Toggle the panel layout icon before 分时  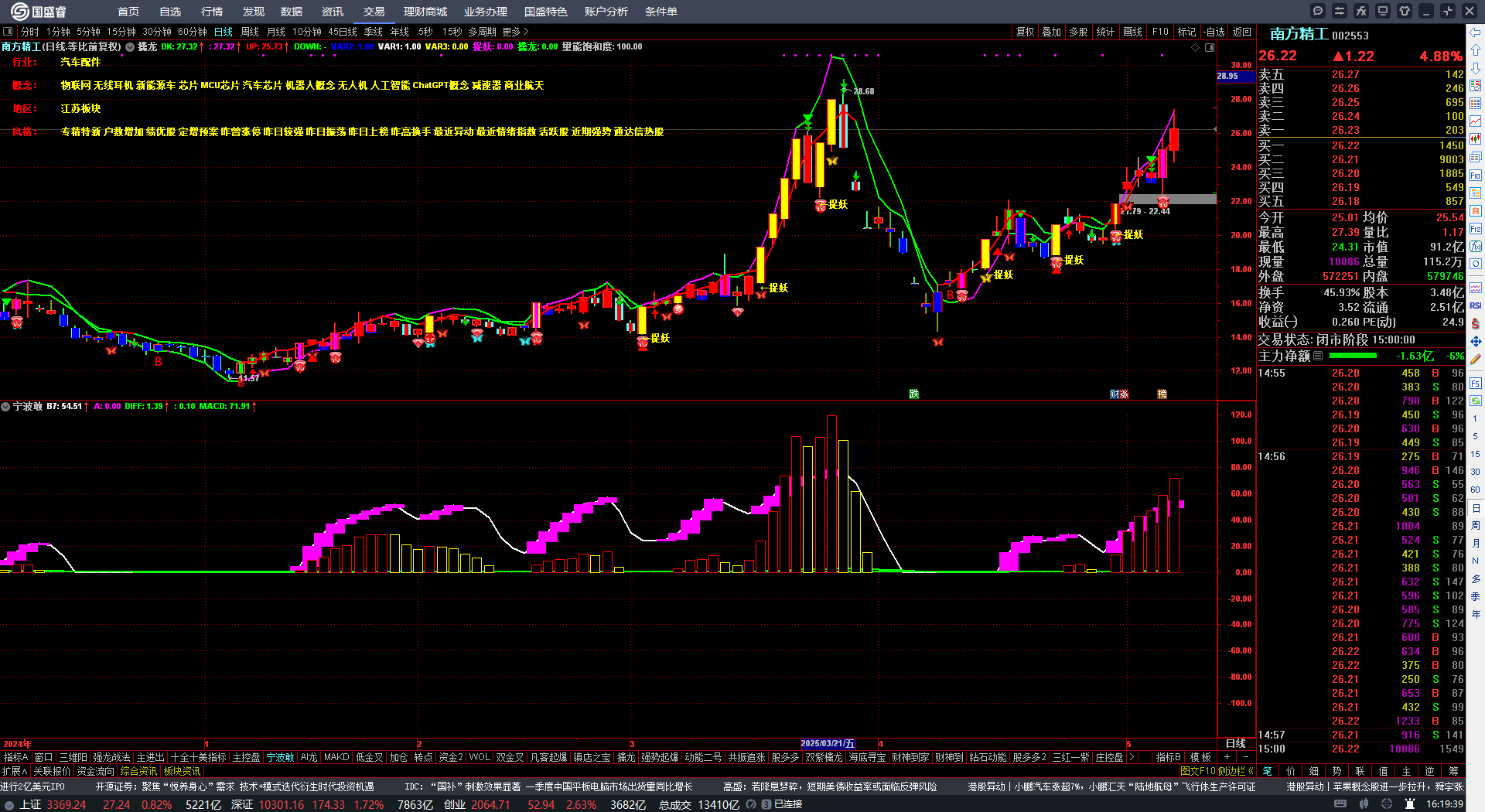[x=8, y=32]
